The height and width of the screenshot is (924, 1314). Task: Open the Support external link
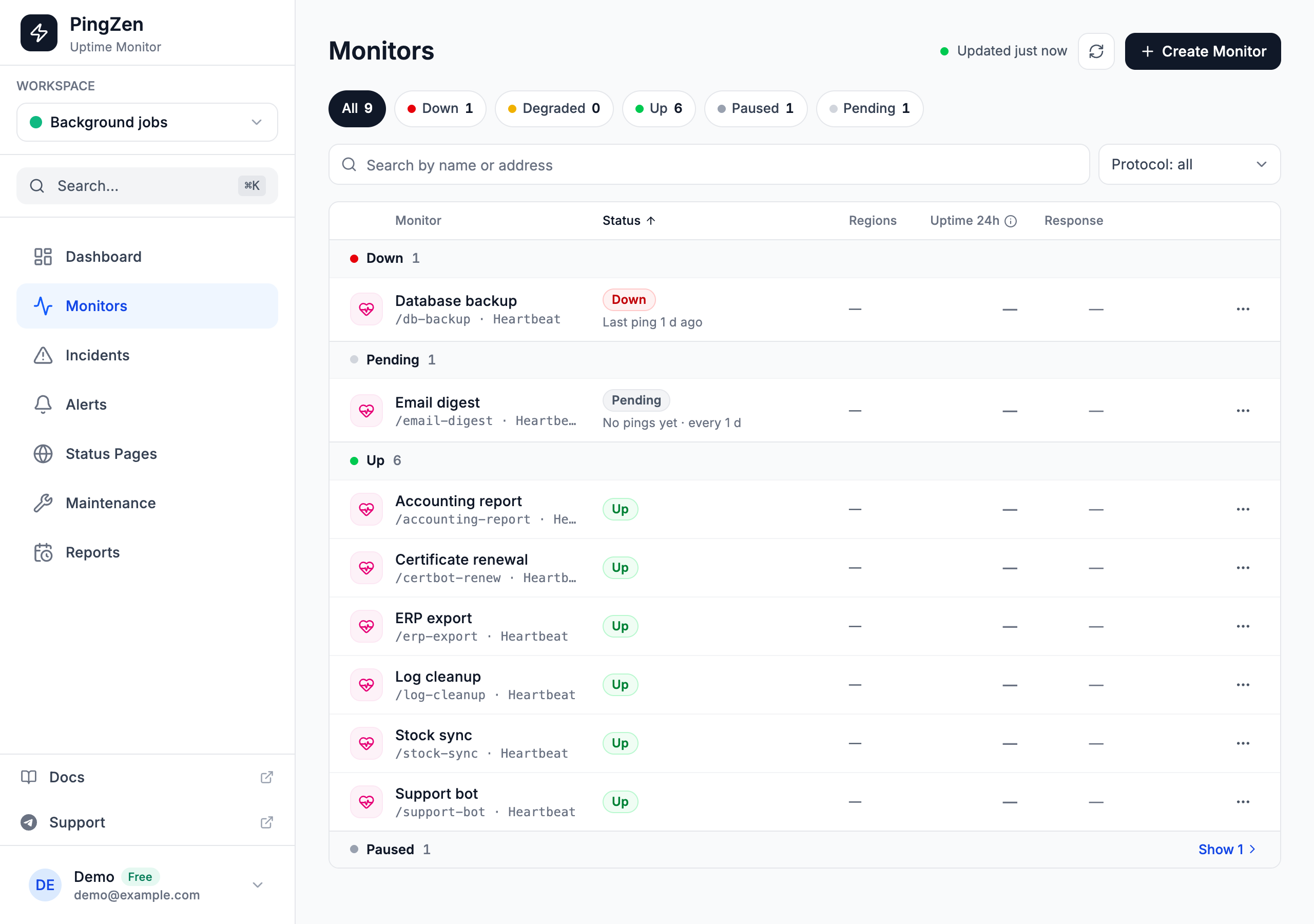pyautogui.click(x=147, y=822)
